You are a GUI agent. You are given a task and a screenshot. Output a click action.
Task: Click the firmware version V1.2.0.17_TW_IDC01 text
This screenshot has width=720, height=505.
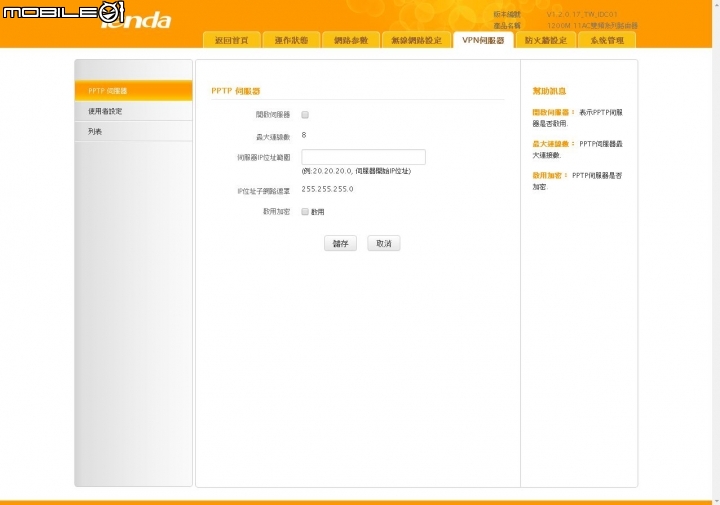pyautogui.click(x=582, y=14)
